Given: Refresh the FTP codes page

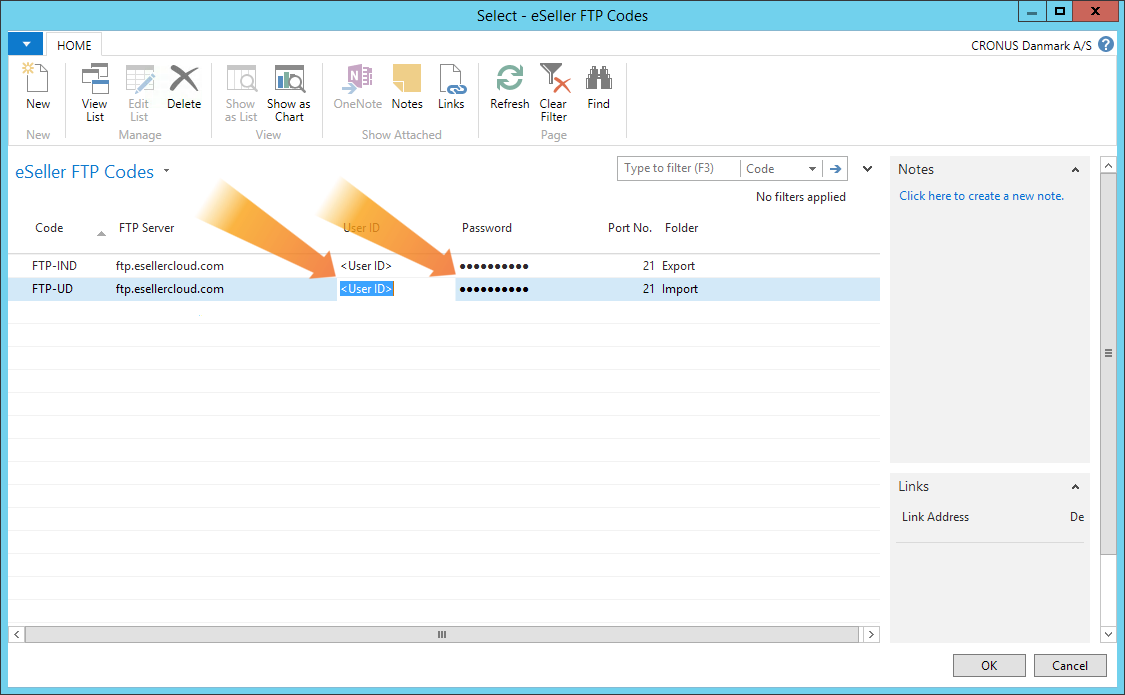Looking at the screenshot, I should 509,87.
